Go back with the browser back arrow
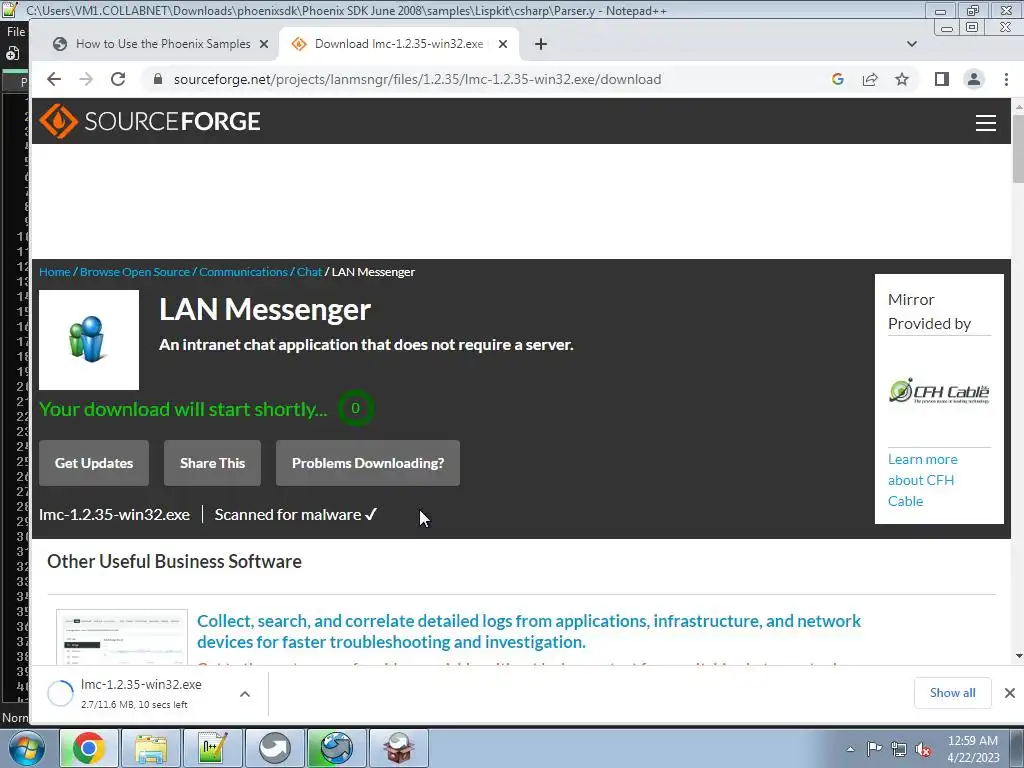This screenshot has height=768, width=1024. tap(54, 79)
